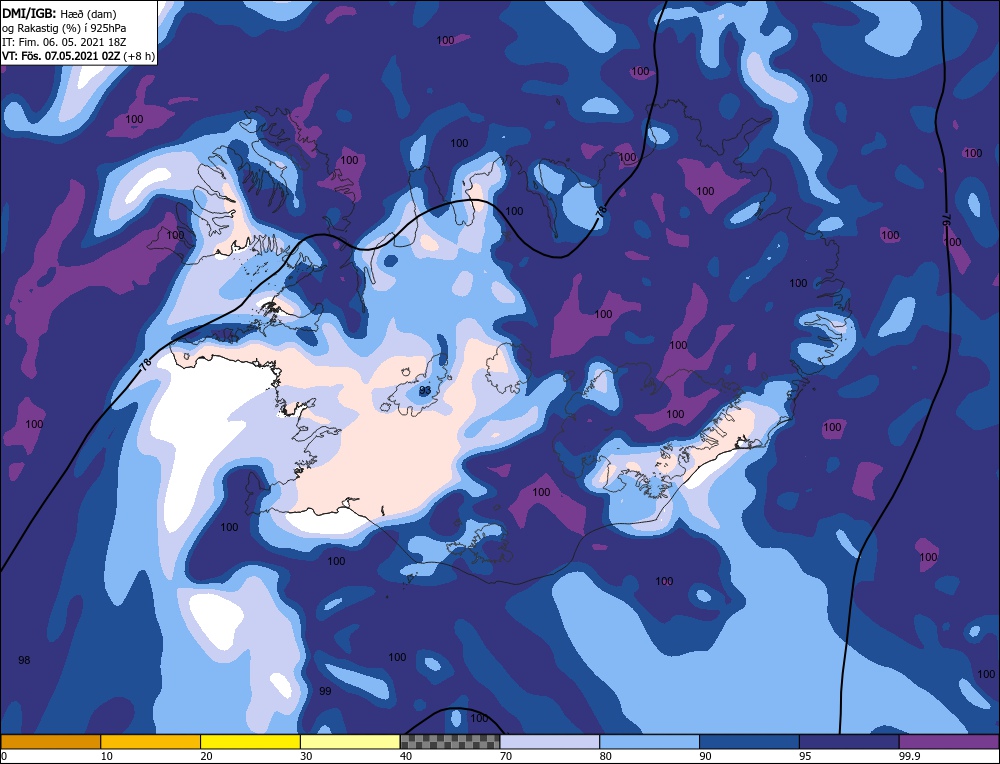Click the 20–30 yellow legend swatch

click(250, 741)
